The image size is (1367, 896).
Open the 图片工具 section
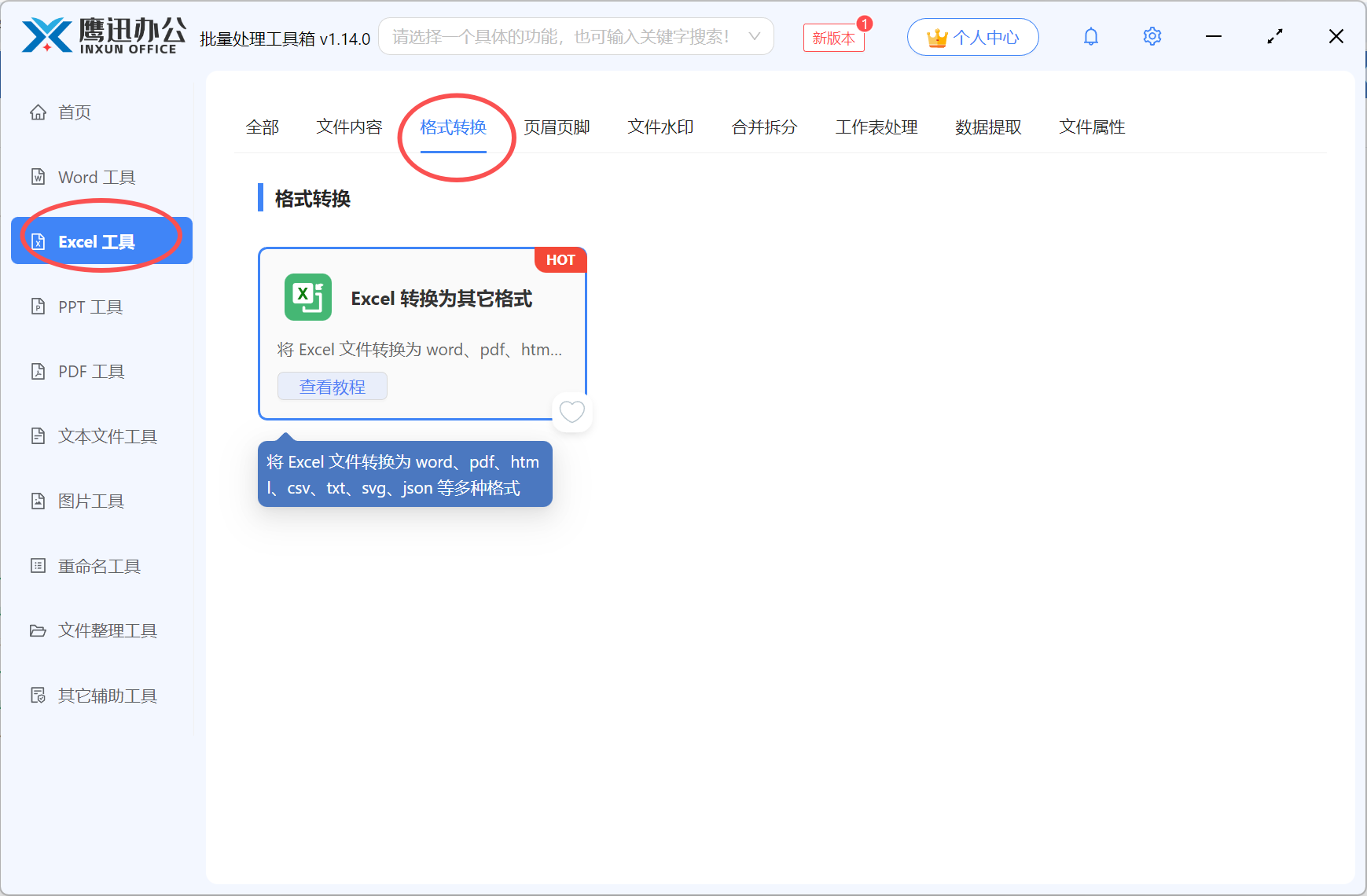coord(90,501)
